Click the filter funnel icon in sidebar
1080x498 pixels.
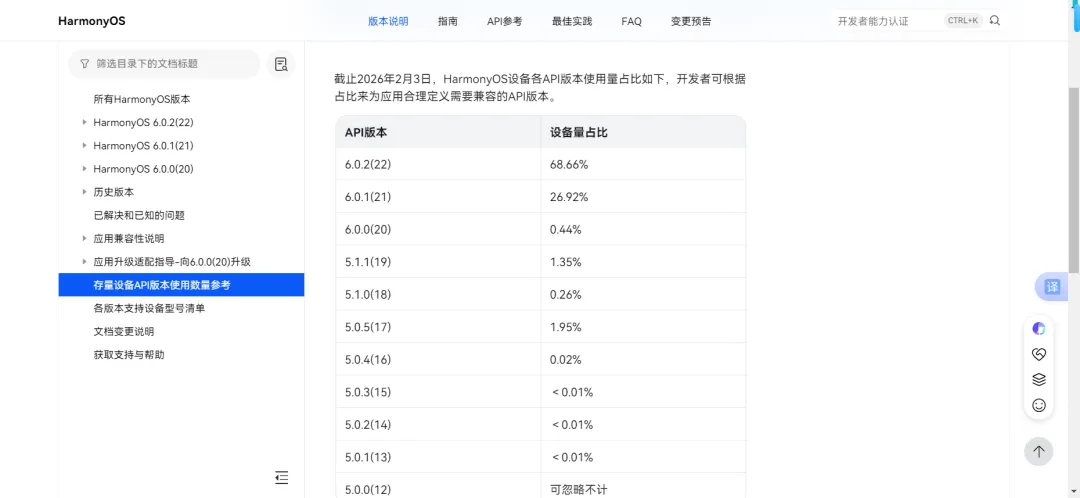click(x=85, y=63)
